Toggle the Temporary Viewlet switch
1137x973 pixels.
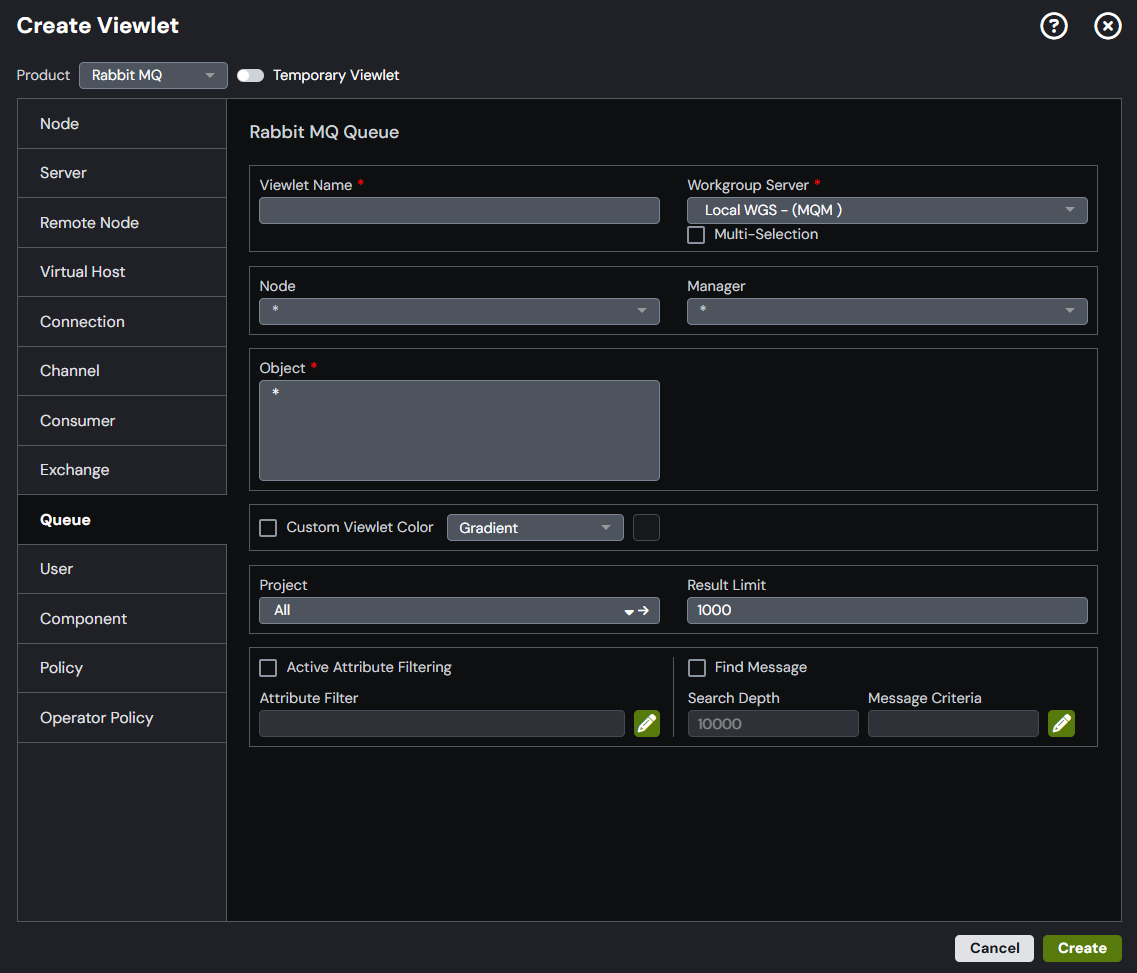[250, 75]
